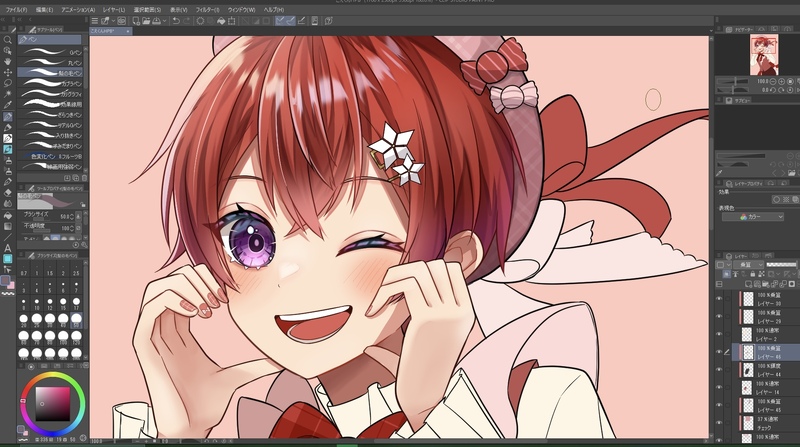Screen dimensions: 800x447
Task: Hide layer レイヤー 44
Action: 719,369
